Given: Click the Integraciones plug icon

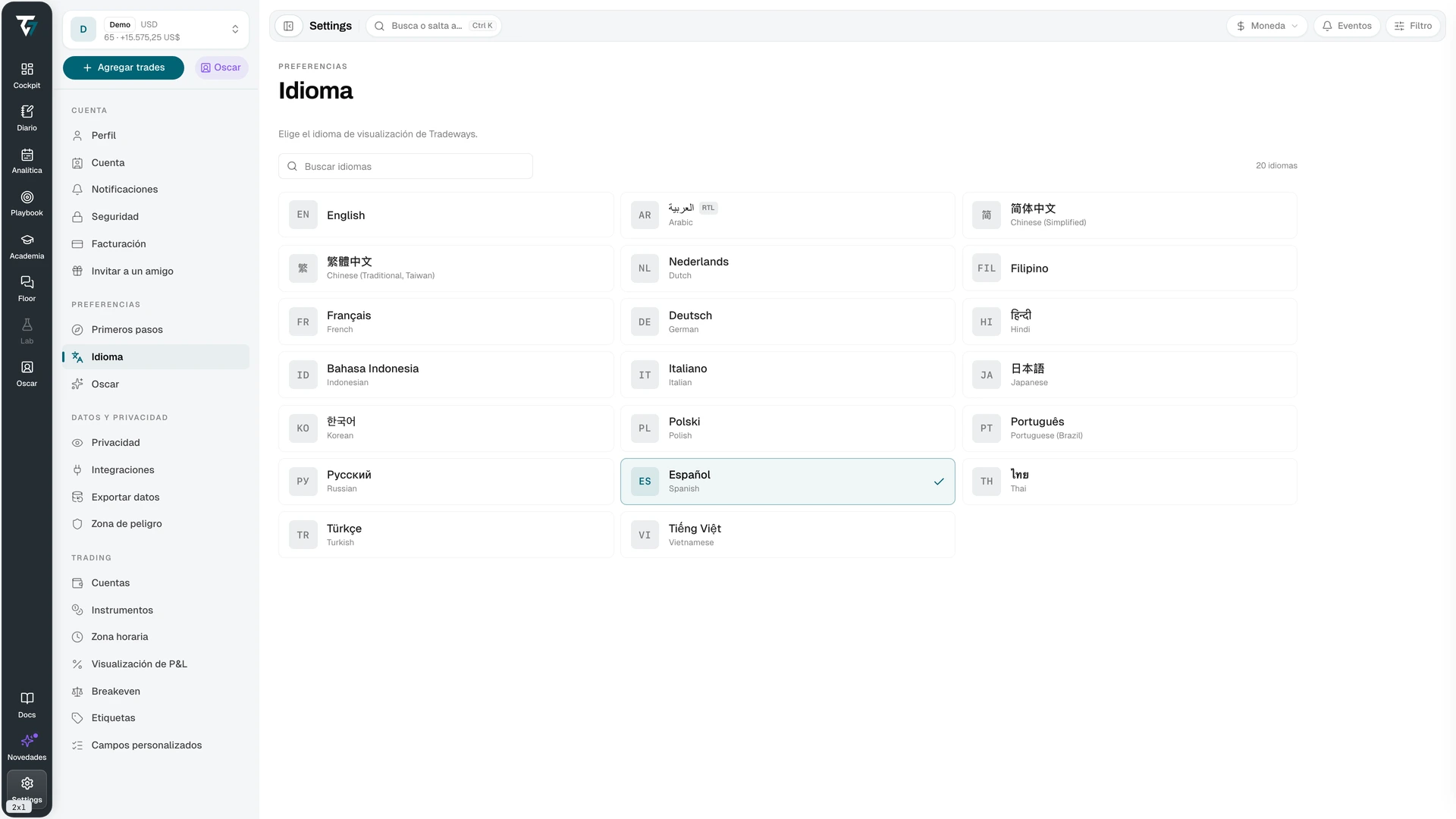Looking at the screenshot, I should coord(77,470).
